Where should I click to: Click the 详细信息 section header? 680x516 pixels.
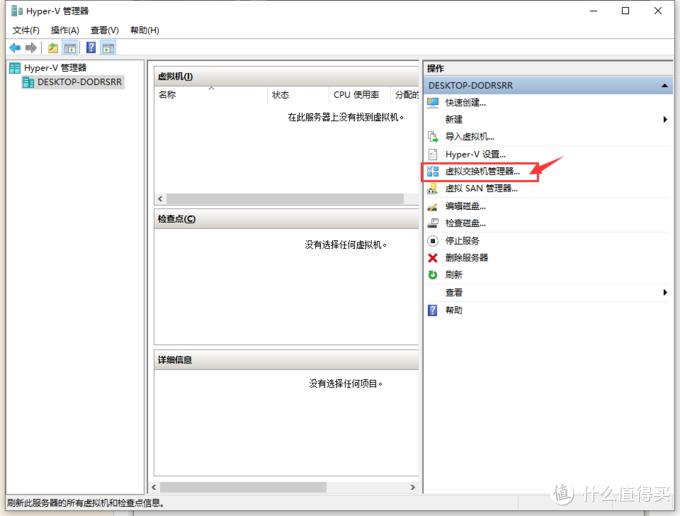click(x=286, y=360)
